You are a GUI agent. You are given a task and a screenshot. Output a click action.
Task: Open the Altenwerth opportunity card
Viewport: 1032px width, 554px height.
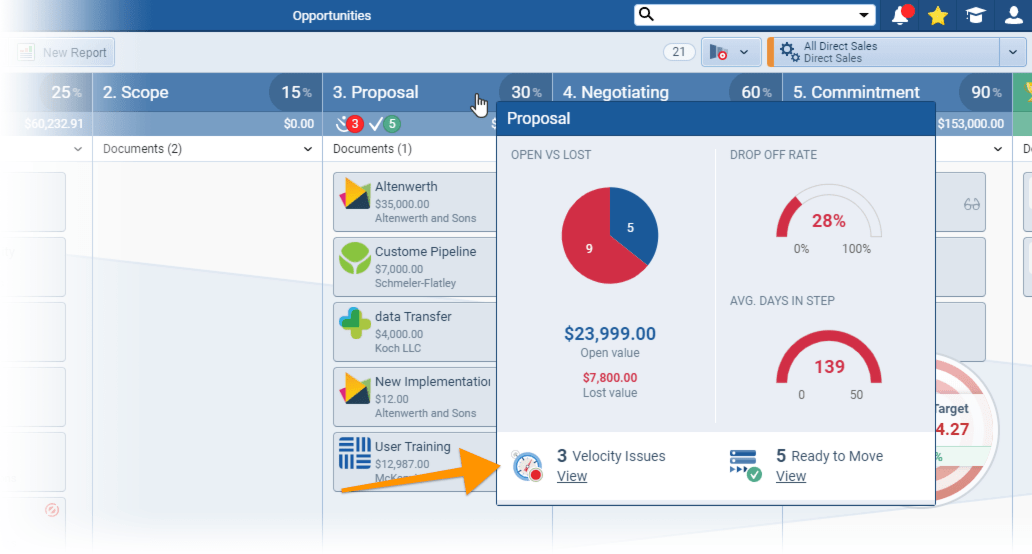[x=414, y=202]
